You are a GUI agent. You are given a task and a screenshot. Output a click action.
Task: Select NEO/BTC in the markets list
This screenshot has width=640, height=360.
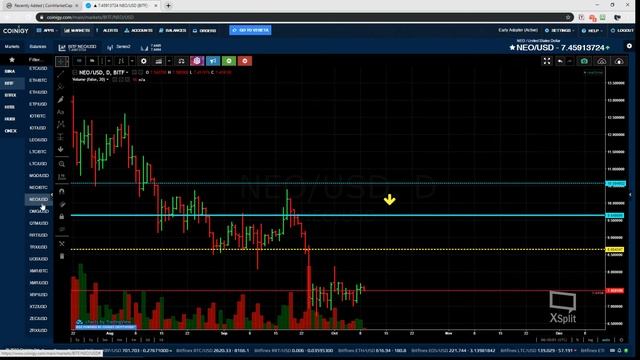pos(38,187)
